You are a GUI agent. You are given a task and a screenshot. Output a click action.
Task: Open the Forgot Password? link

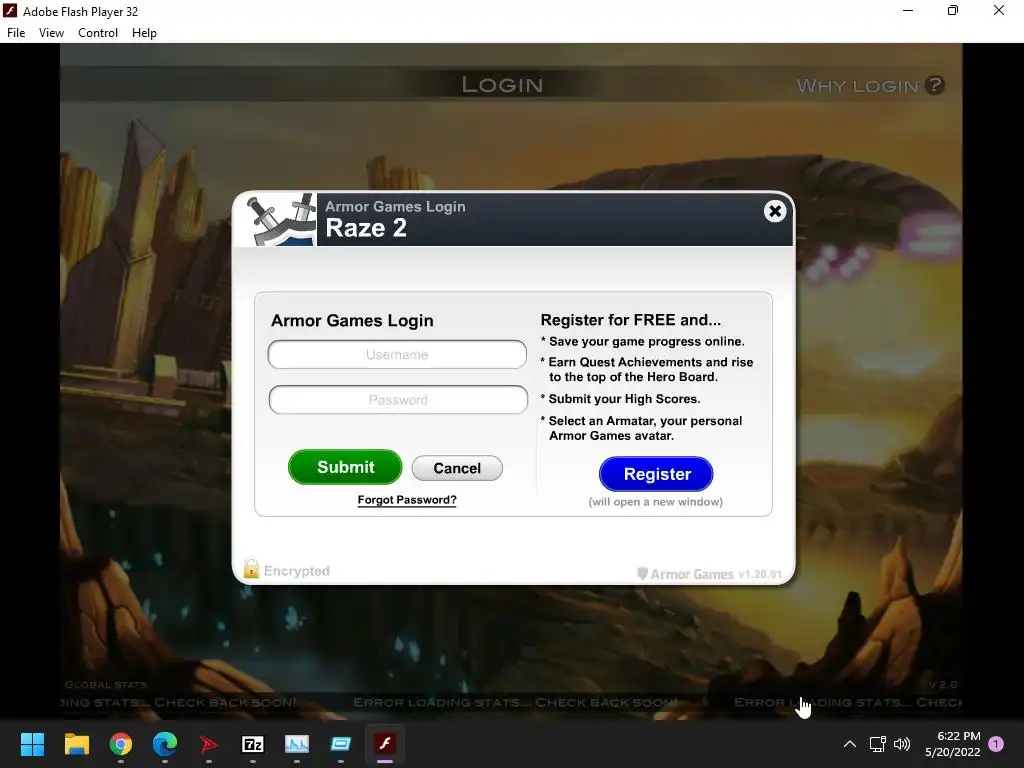pos(407,500)
